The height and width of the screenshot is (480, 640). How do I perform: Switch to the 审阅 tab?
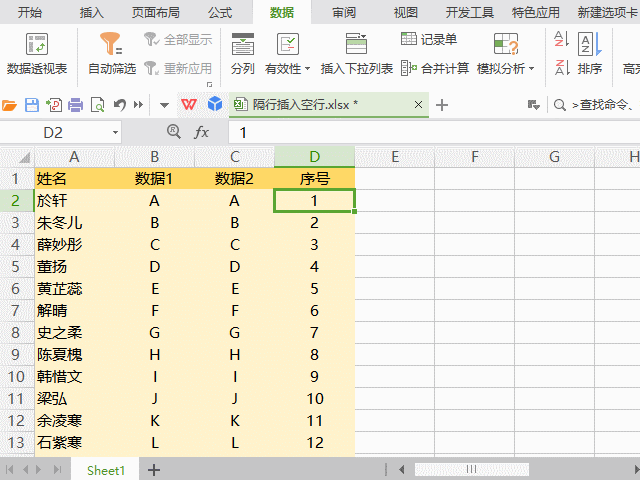[344, 12]
